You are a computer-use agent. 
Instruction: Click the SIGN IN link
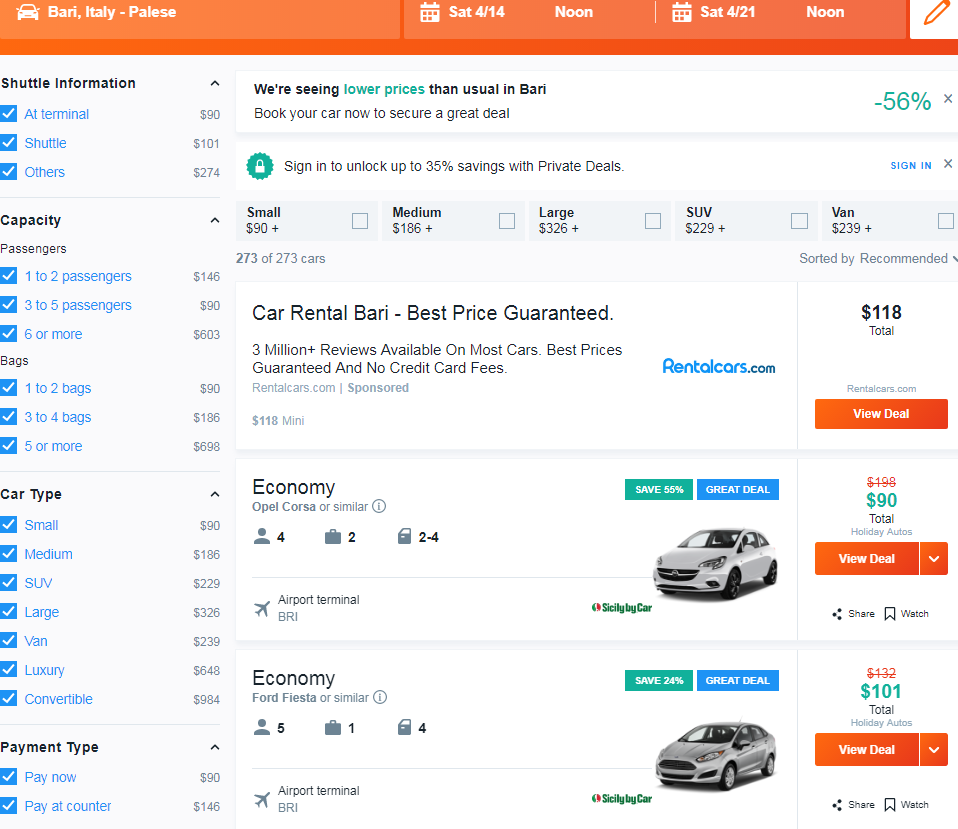pyautogui.click(x=911, y=166)
